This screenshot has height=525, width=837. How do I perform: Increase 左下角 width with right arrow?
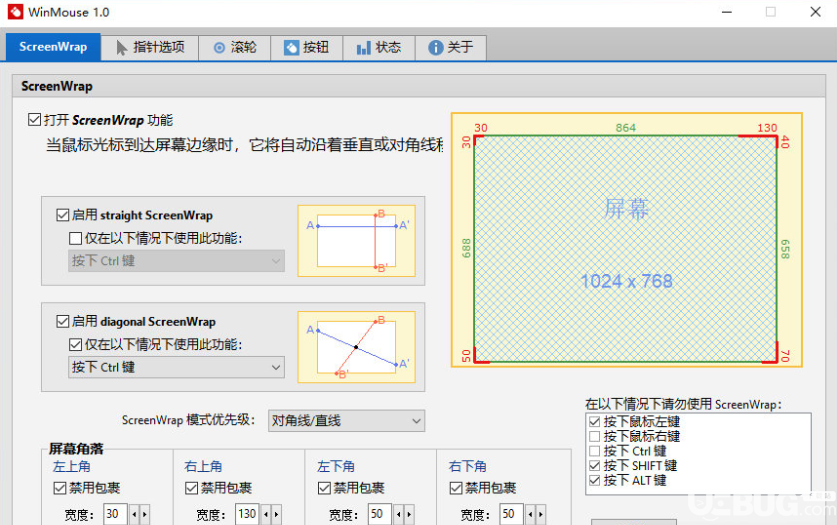click(408, 514)
